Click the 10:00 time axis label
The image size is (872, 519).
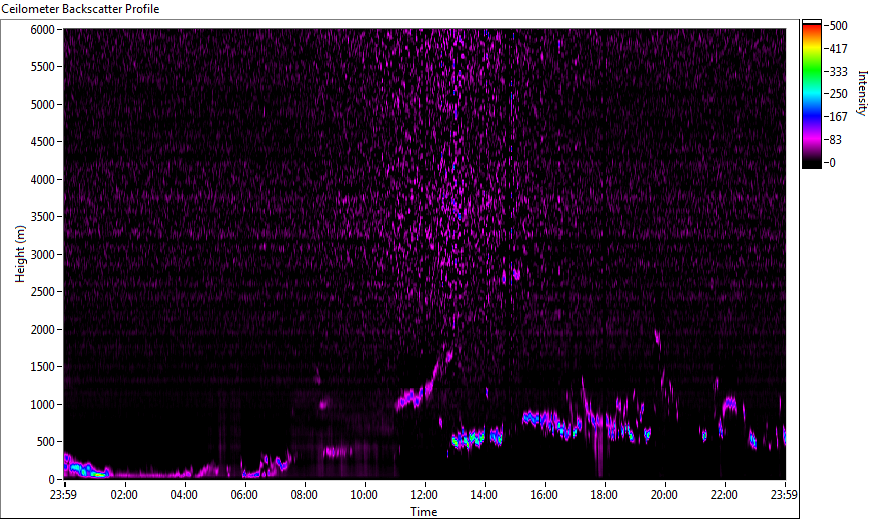(364, 495)
